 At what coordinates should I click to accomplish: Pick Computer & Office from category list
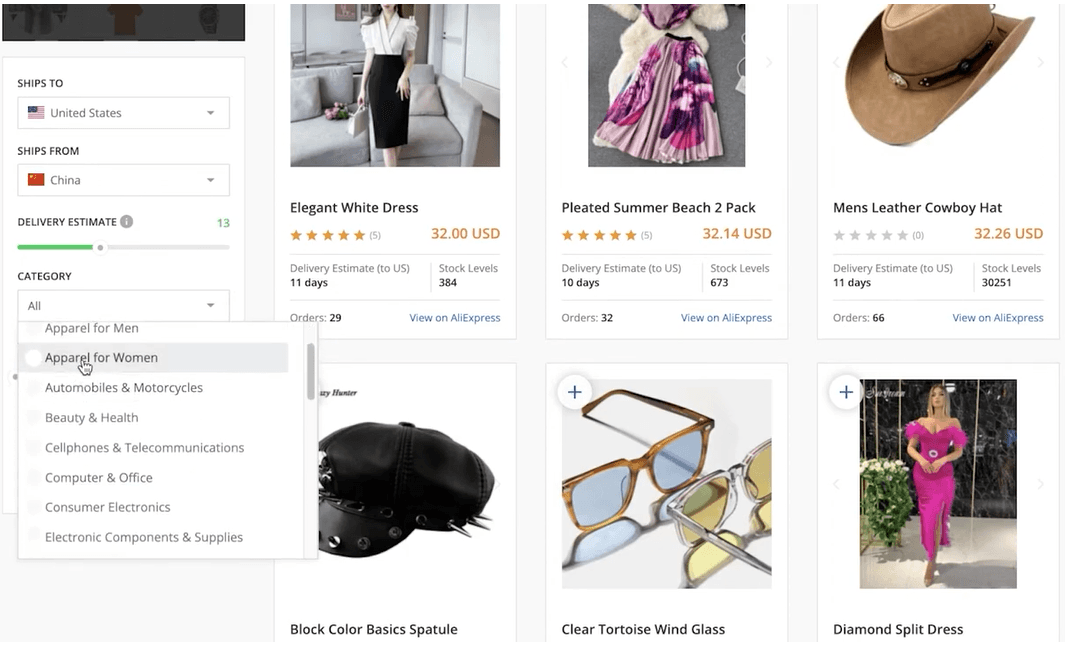coord(98,478)
